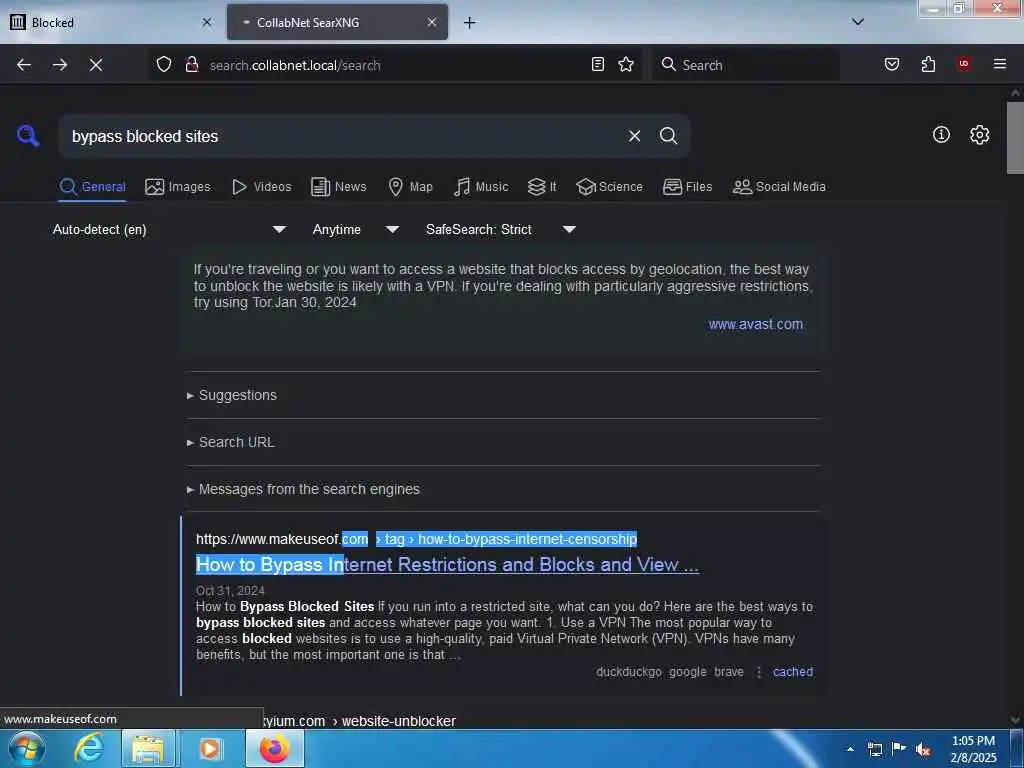Click in the bypass blocked sites search box

coord(343,136)
